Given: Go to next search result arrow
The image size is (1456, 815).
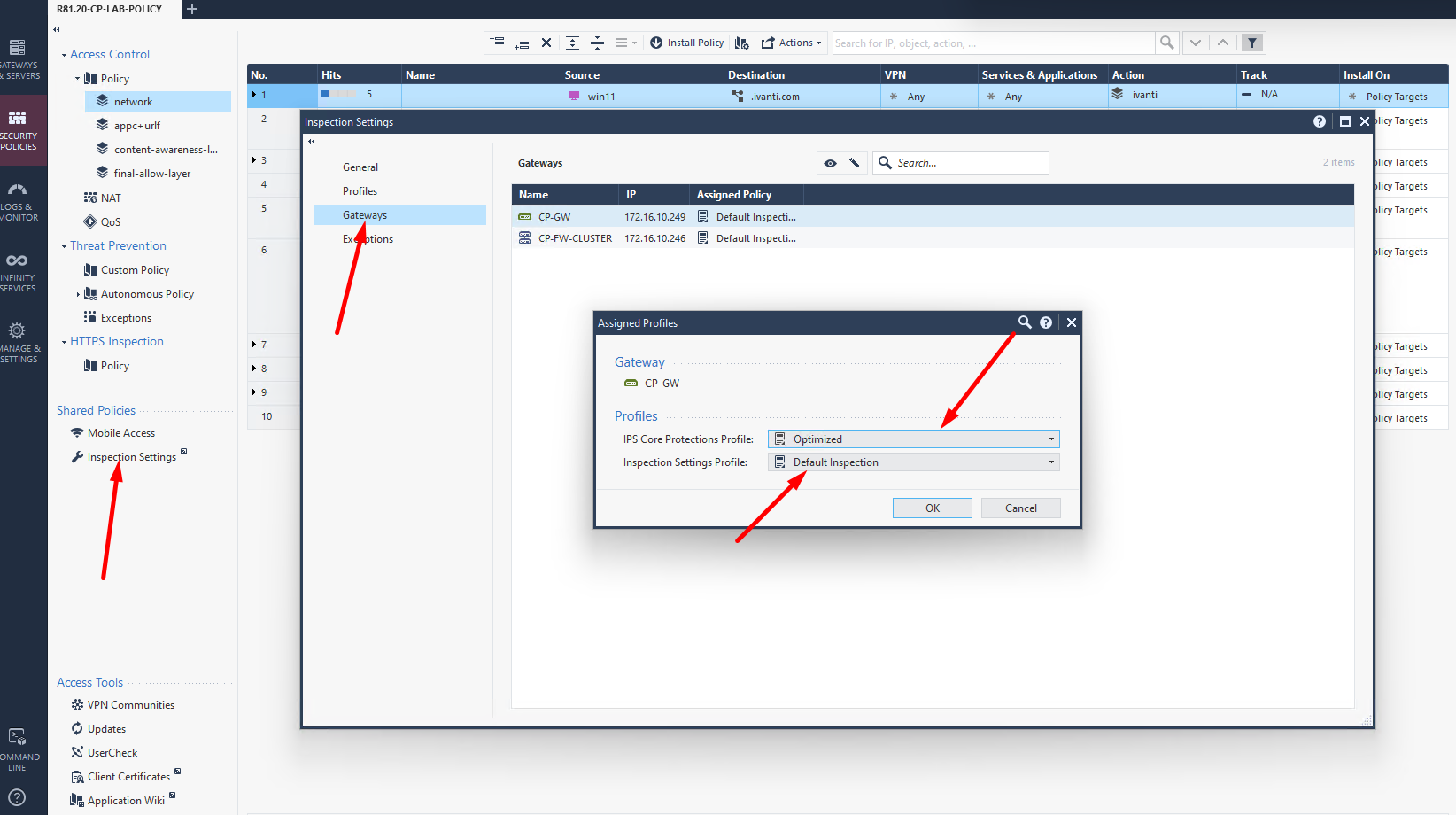Looking at the screenshot, I should pos(1196,43).
